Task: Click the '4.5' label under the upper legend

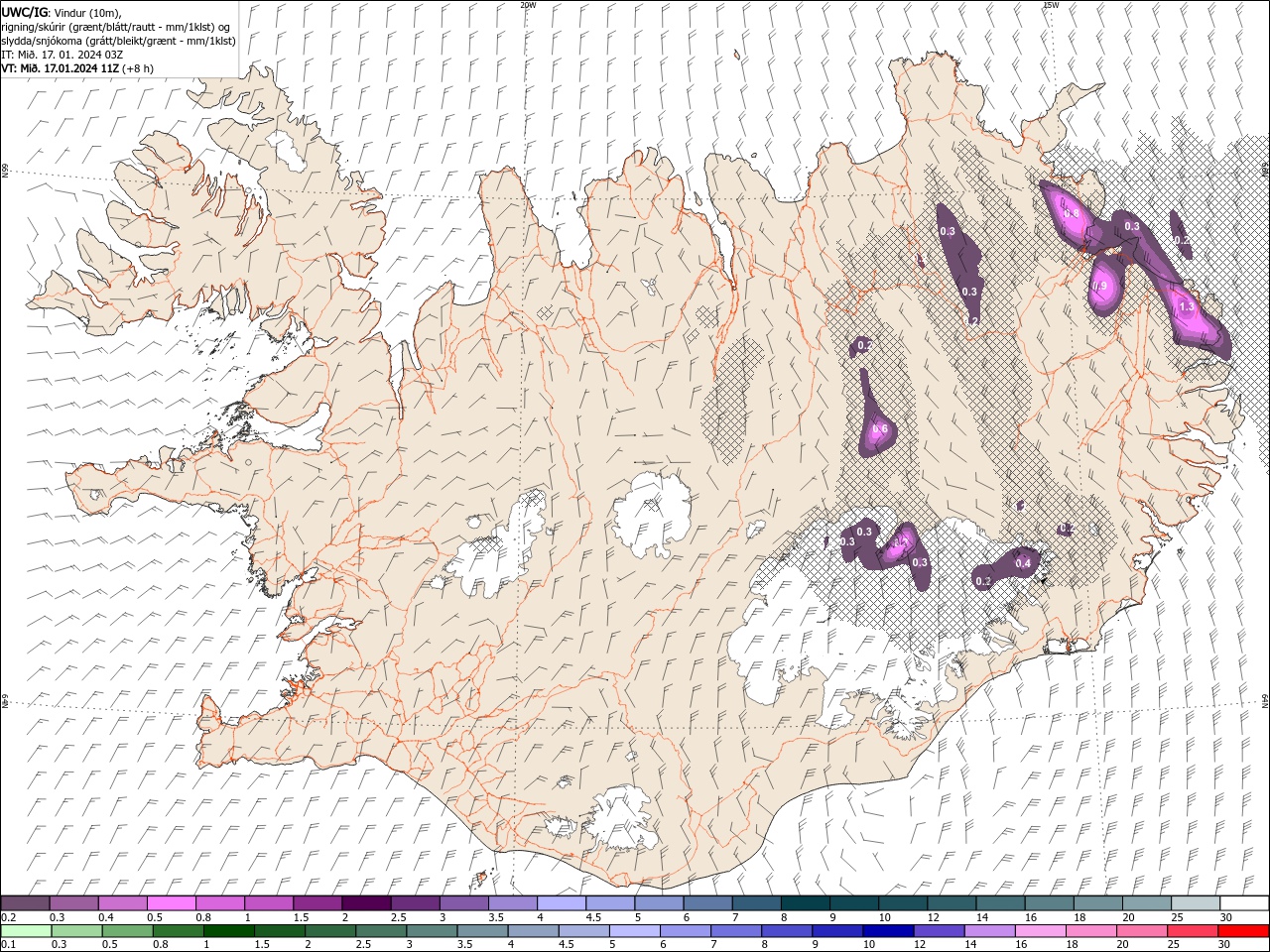Action: click(593, 917)
